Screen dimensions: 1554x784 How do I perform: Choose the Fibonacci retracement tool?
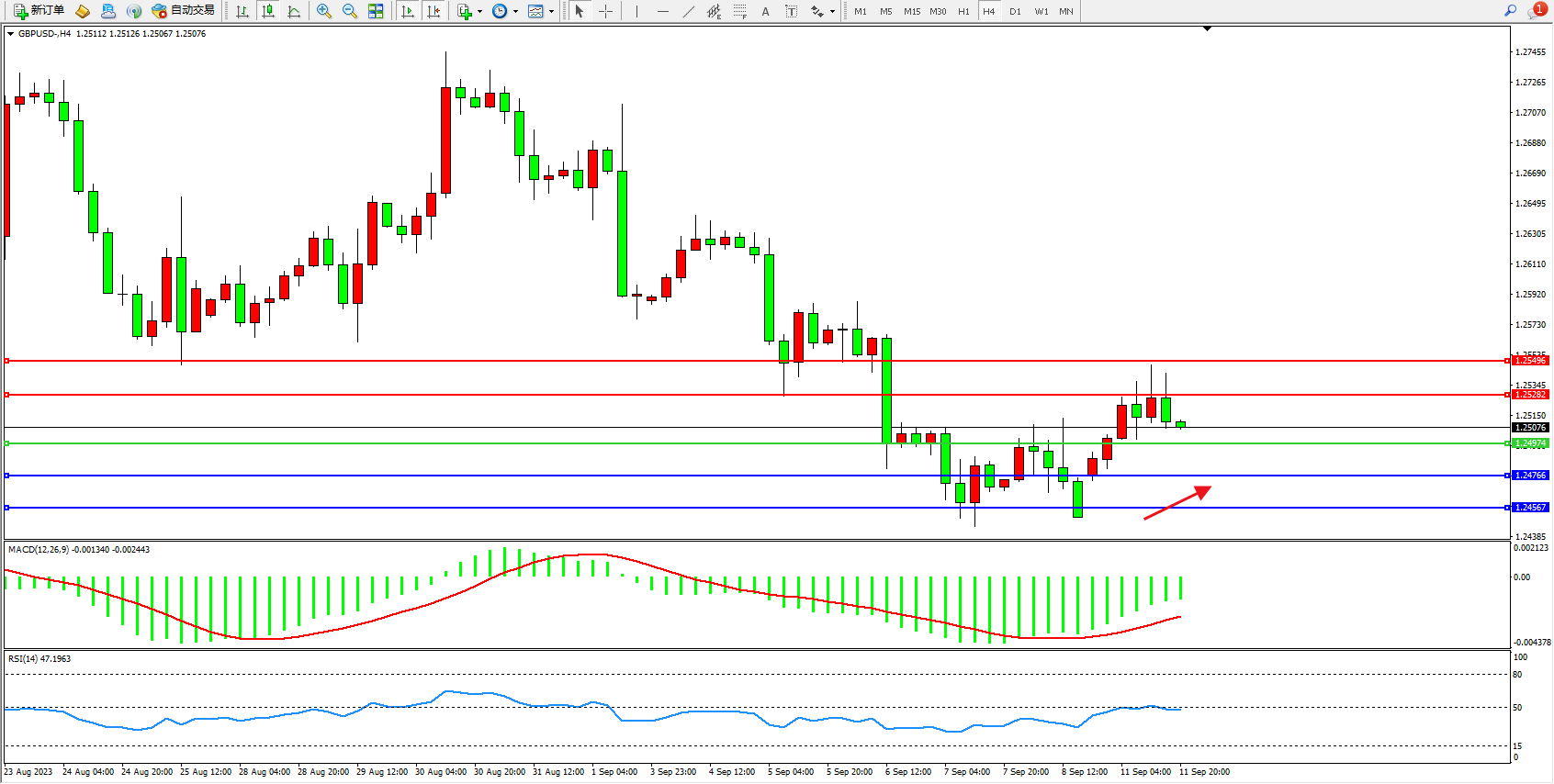739,11
